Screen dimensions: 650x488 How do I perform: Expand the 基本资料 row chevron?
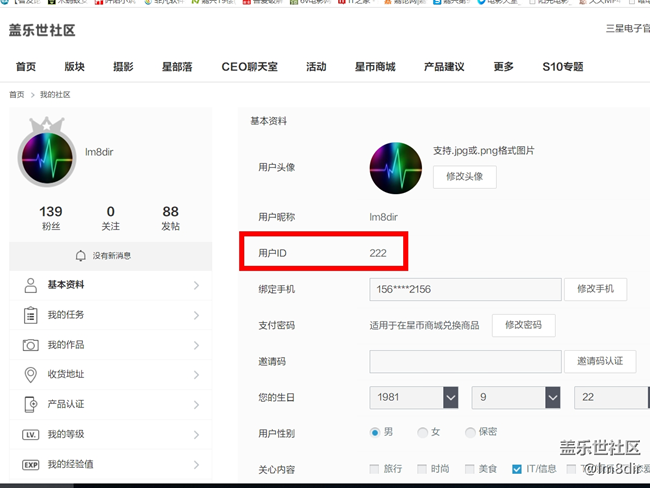point(196,285)
